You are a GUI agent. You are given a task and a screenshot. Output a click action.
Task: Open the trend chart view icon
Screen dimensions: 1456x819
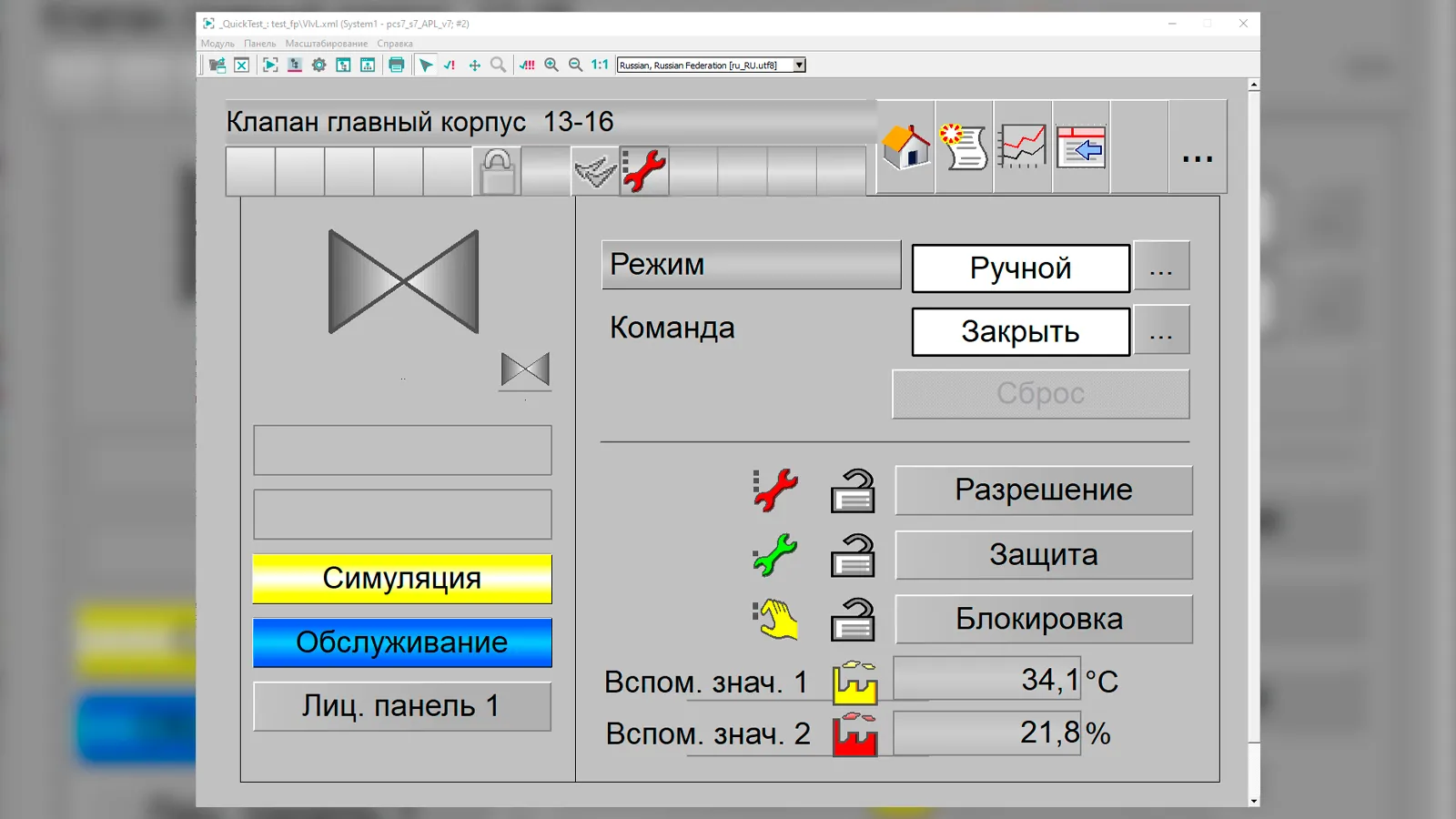[1022, 147]
